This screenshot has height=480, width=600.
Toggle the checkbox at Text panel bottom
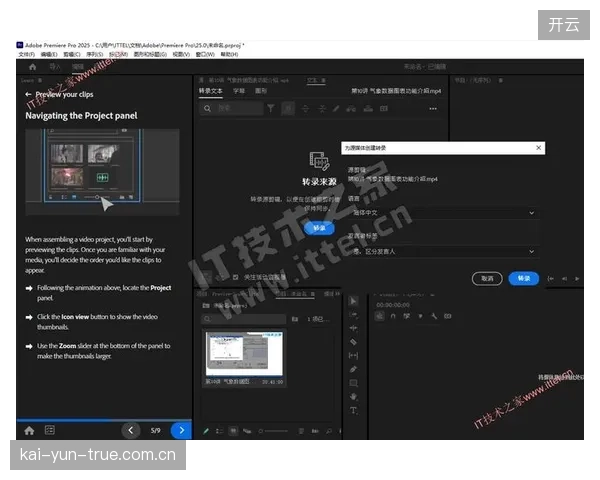click(x=235, y=277)
